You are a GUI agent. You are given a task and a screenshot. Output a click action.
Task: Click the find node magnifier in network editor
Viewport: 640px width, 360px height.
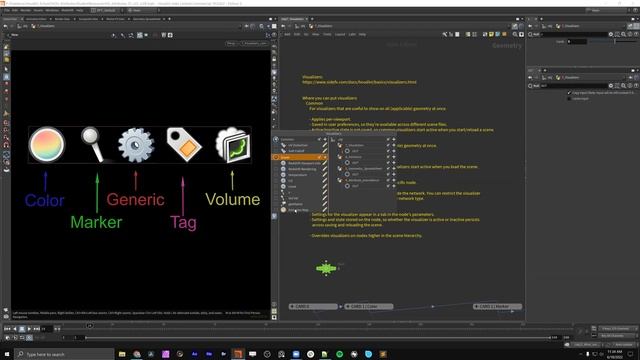pyautogui.click(x=515, y=34)
